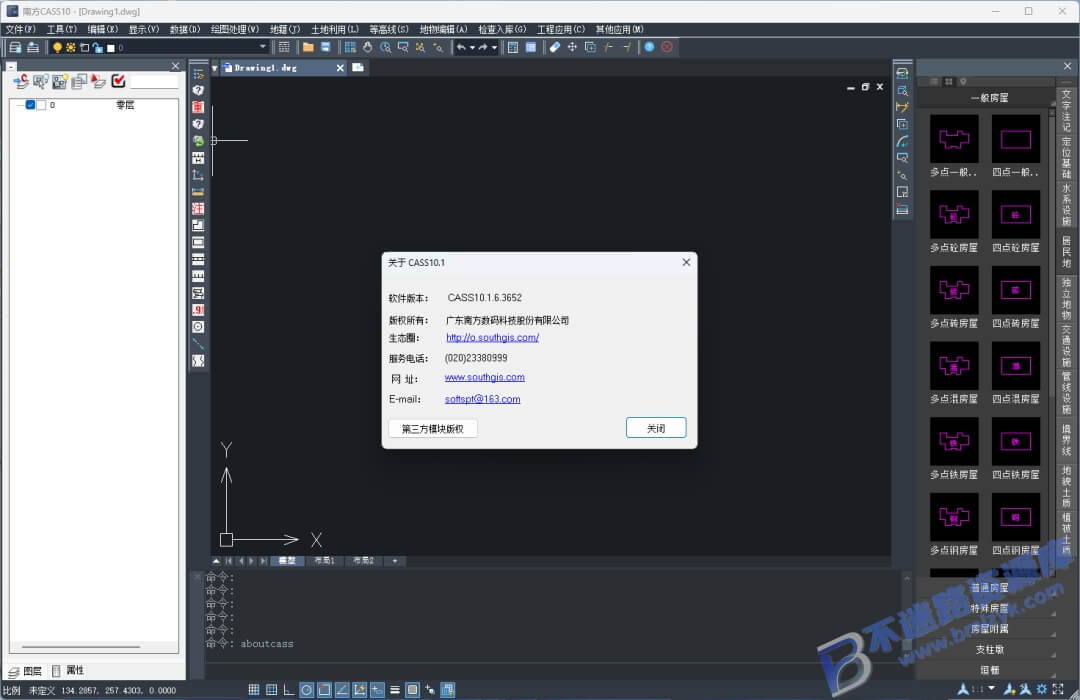
Task: Click the layer color swatch in toolbar
Action: click(x=111, y=48)
